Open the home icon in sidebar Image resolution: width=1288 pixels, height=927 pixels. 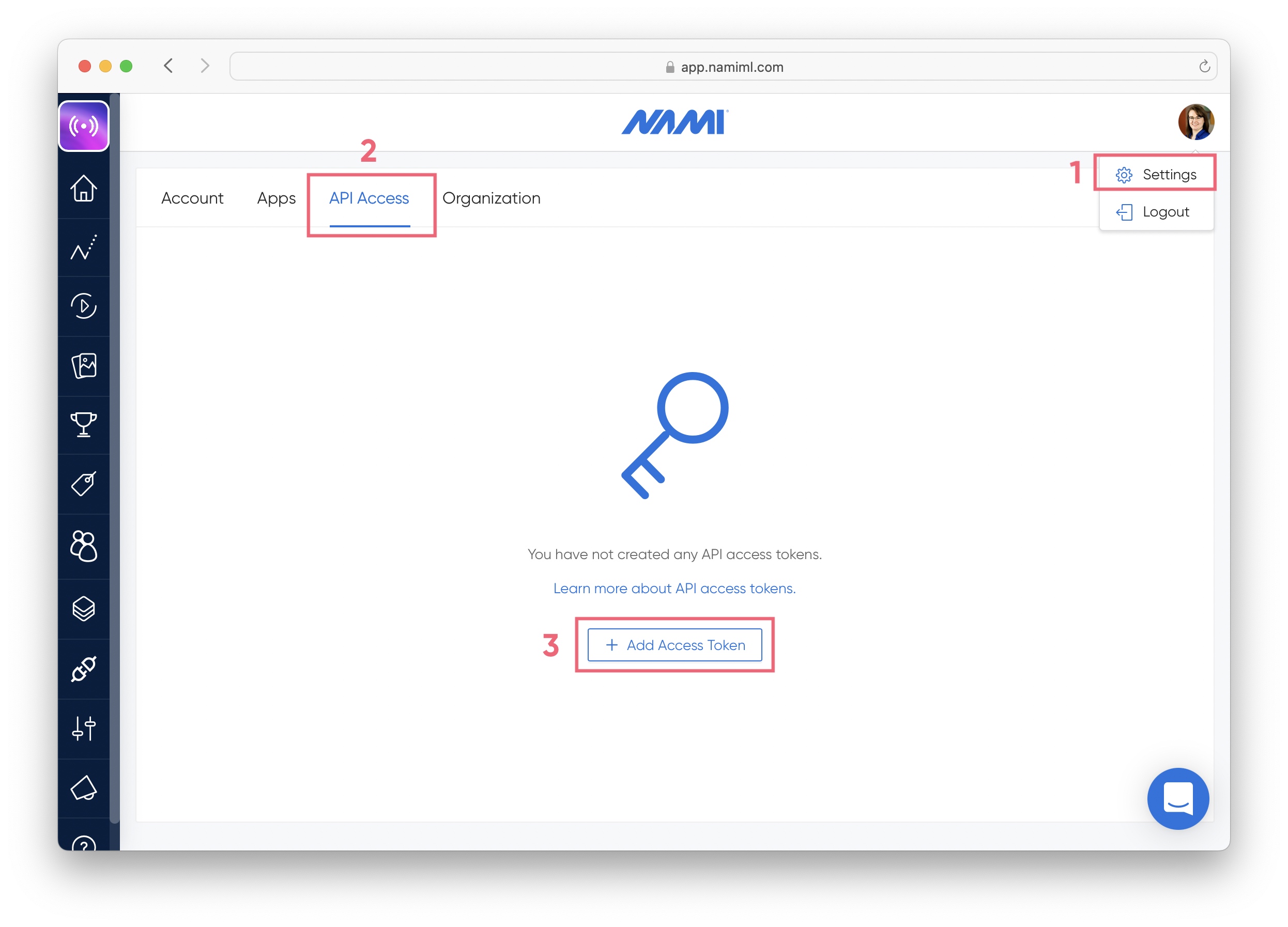pyautogui.click(x=84, y=188)
